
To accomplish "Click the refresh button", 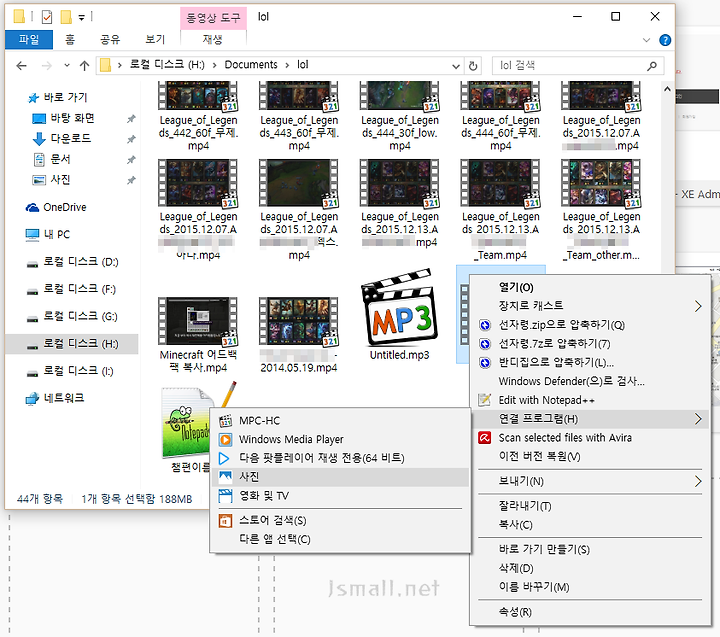I will (x=473, y=66).
